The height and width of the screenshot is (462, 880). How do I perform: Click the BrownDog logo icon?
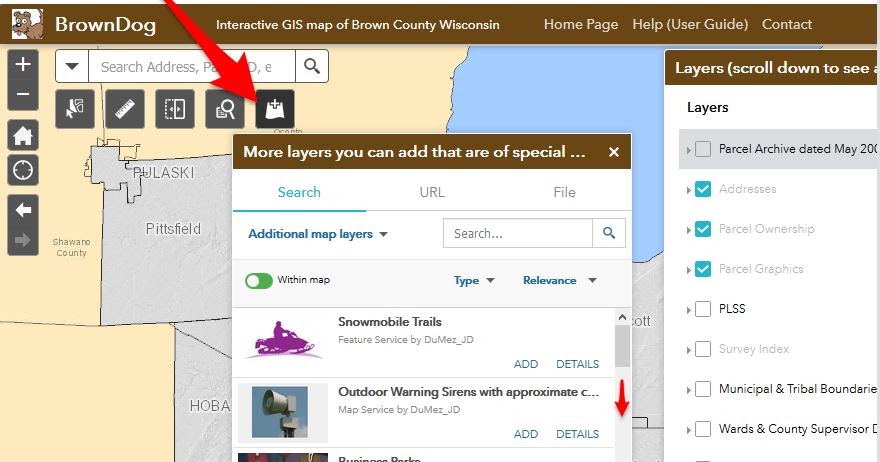[x=27, y=24]
